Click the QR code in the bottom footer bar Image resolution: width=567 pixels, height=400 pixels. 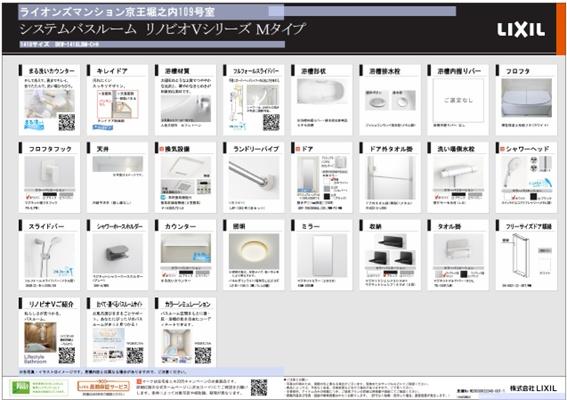tap(259, 387)
